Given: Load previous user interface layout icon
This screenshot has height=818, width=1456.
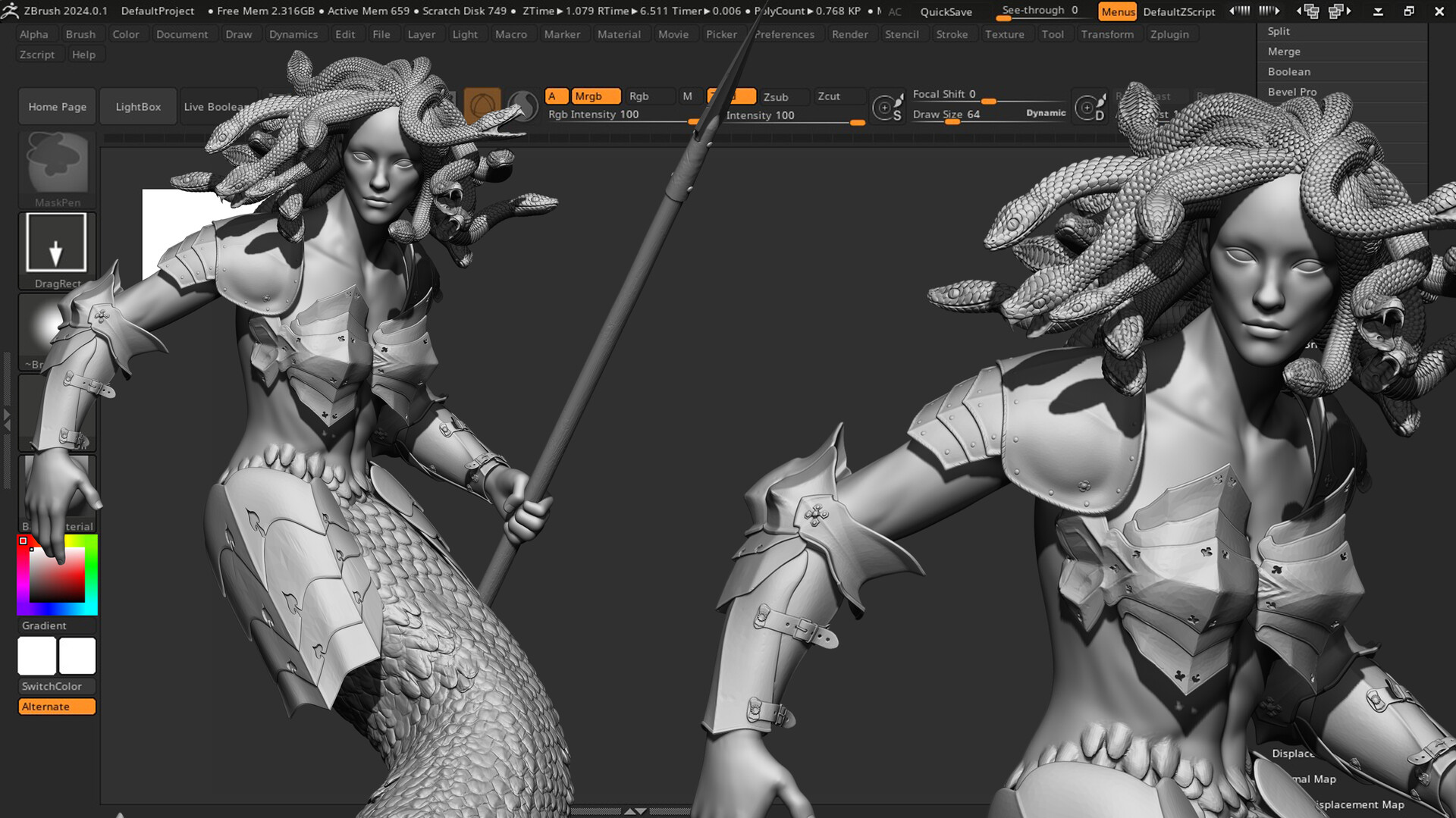Looking at the screenshot, I should [x=1309, y=11].
